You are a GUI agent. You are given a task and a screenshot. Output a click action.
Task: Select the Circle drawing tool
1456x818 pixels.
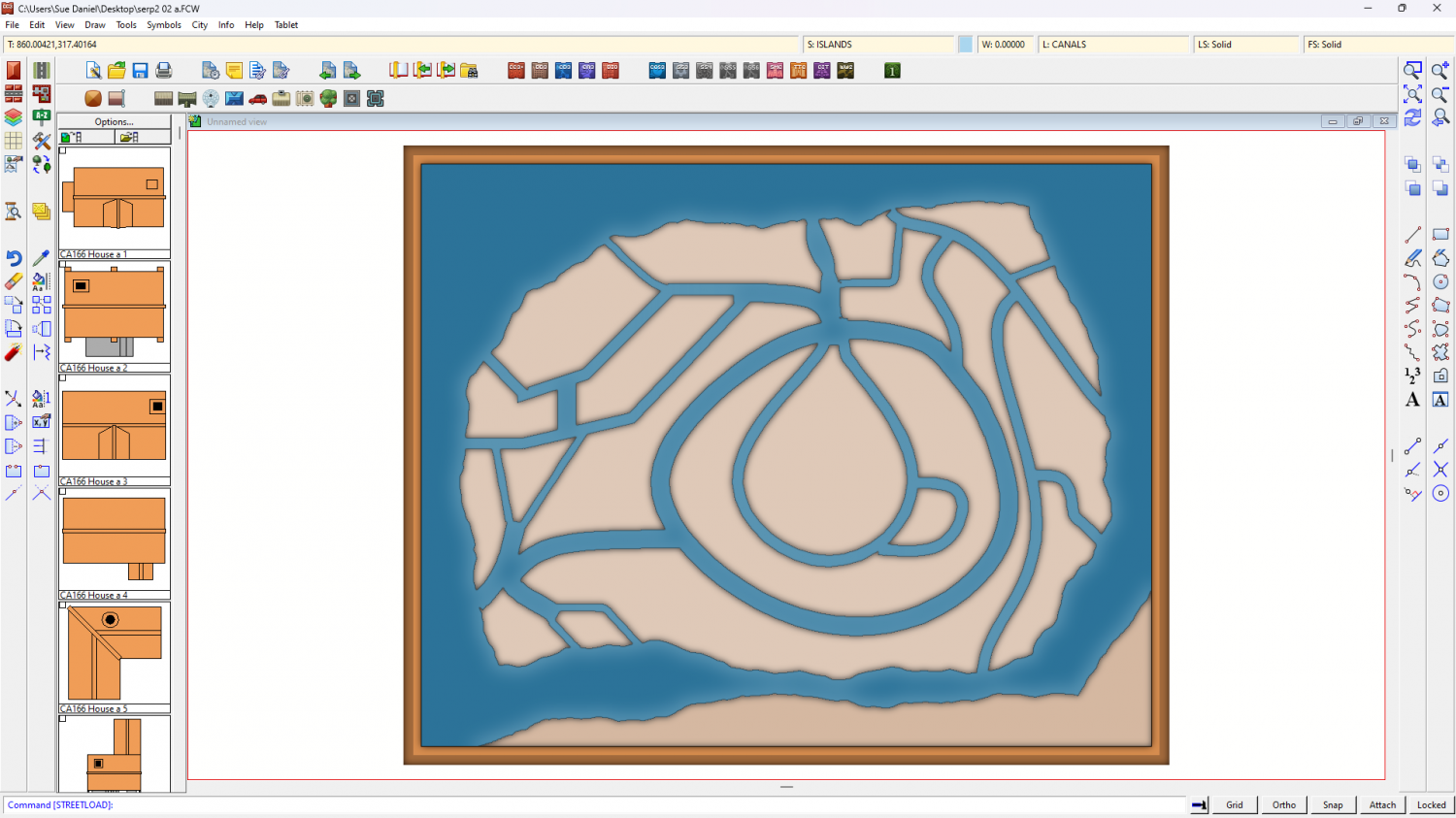point(1440,281)
